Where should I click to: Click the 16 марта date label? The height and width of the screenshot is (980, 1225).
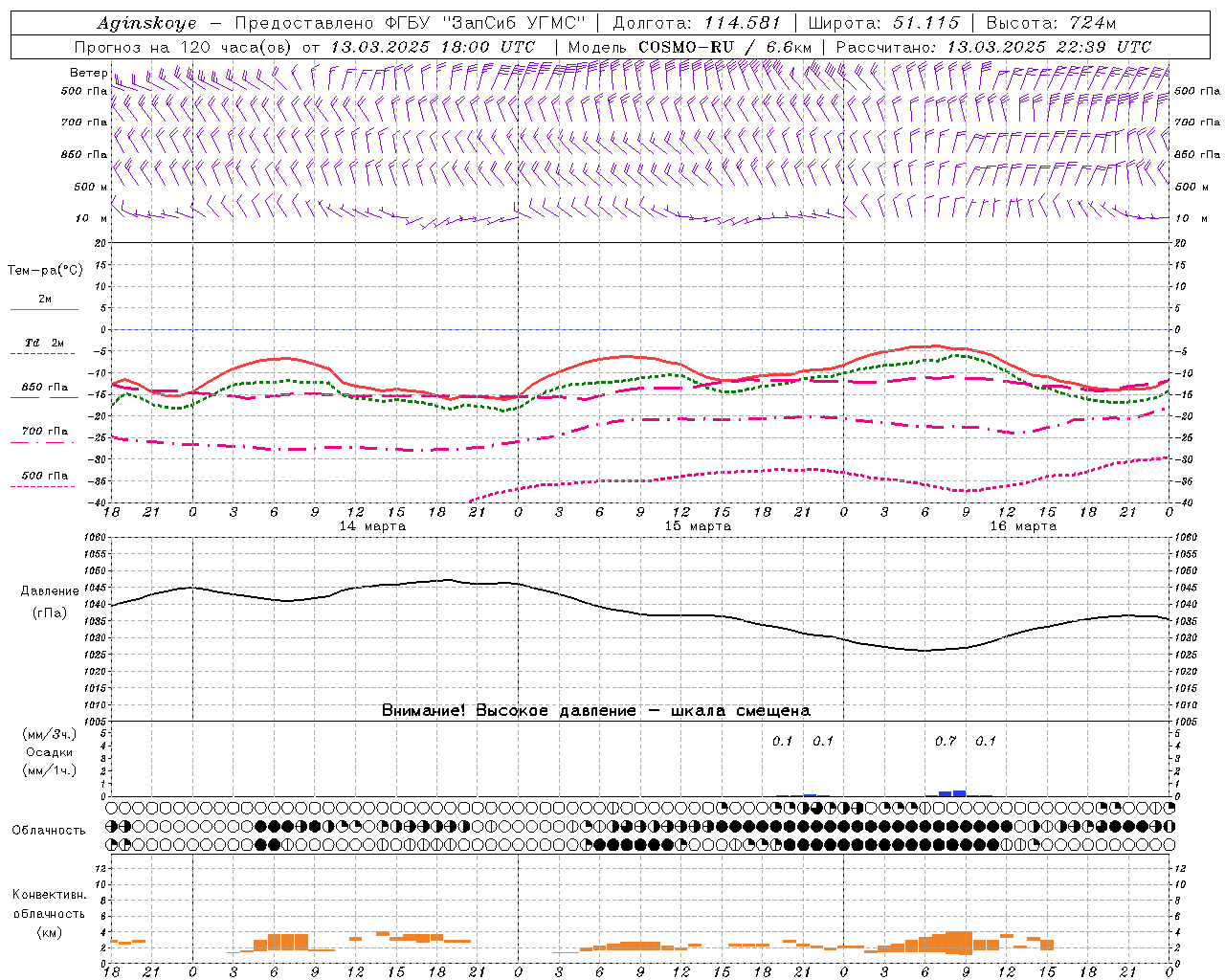tap(1023, 526)
